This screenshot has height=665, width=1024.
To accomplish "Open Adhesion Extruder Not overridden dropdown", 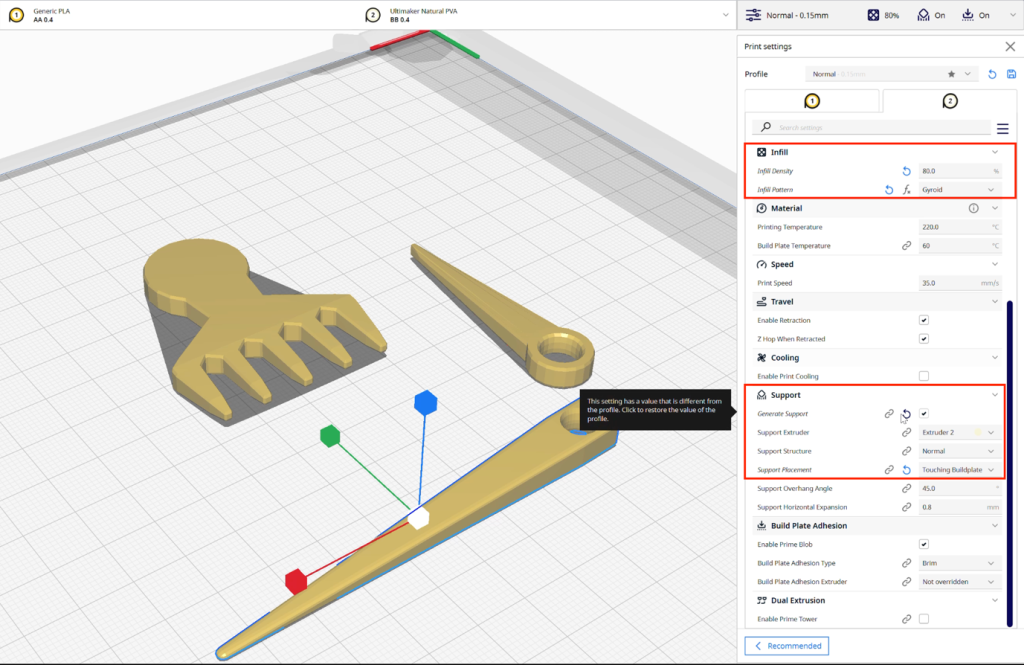I will [x=959, y=581].
